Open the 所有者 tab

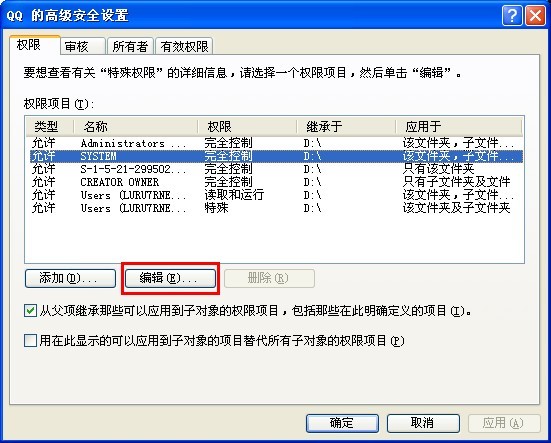[x=130, y=46]
